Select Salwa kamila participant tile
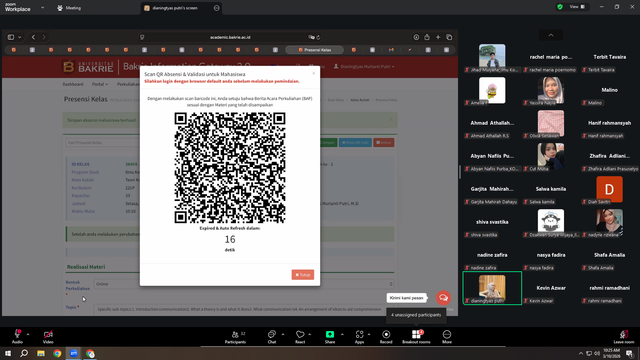 click(x=551, y=189)
